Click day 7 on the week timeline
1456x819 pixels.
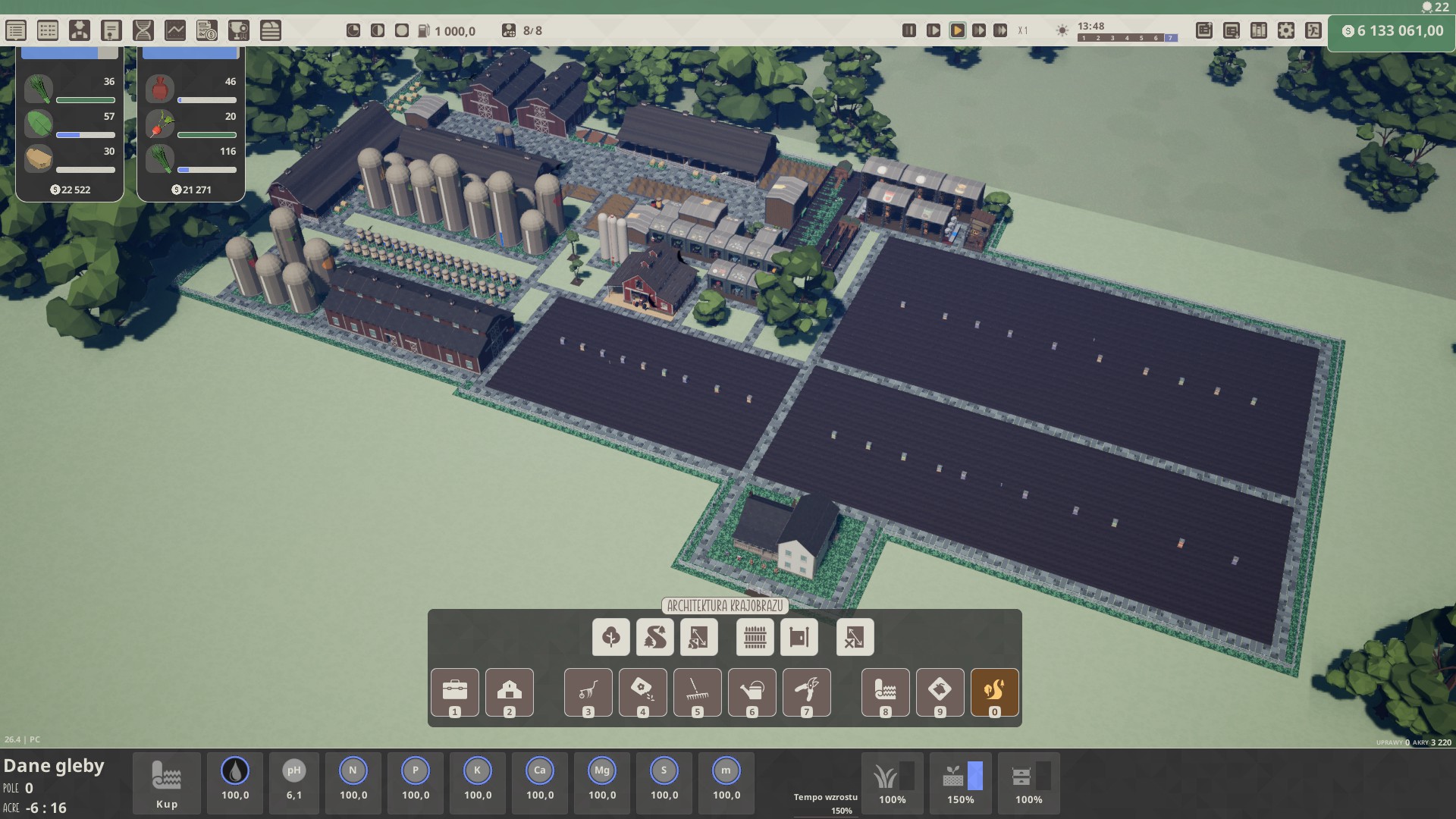coord(1170,38)
